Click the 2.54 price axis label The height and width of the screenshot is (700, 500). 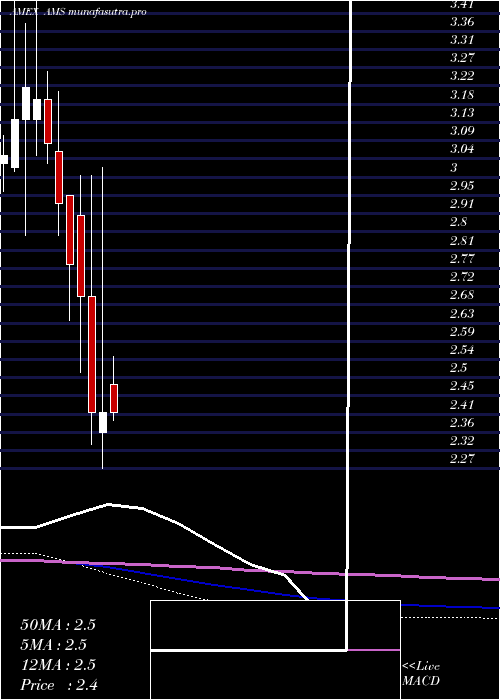462,350
